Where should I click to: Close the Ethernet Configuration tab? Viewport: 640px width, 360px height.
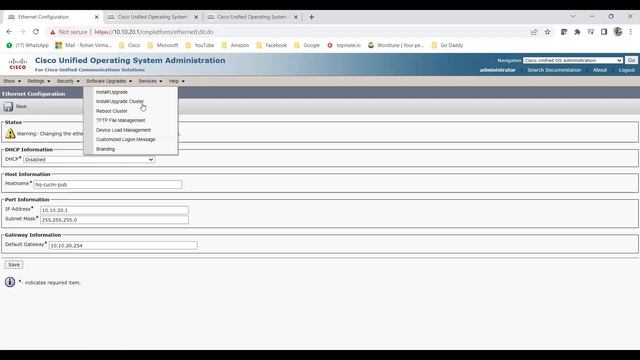pos(96,17)
